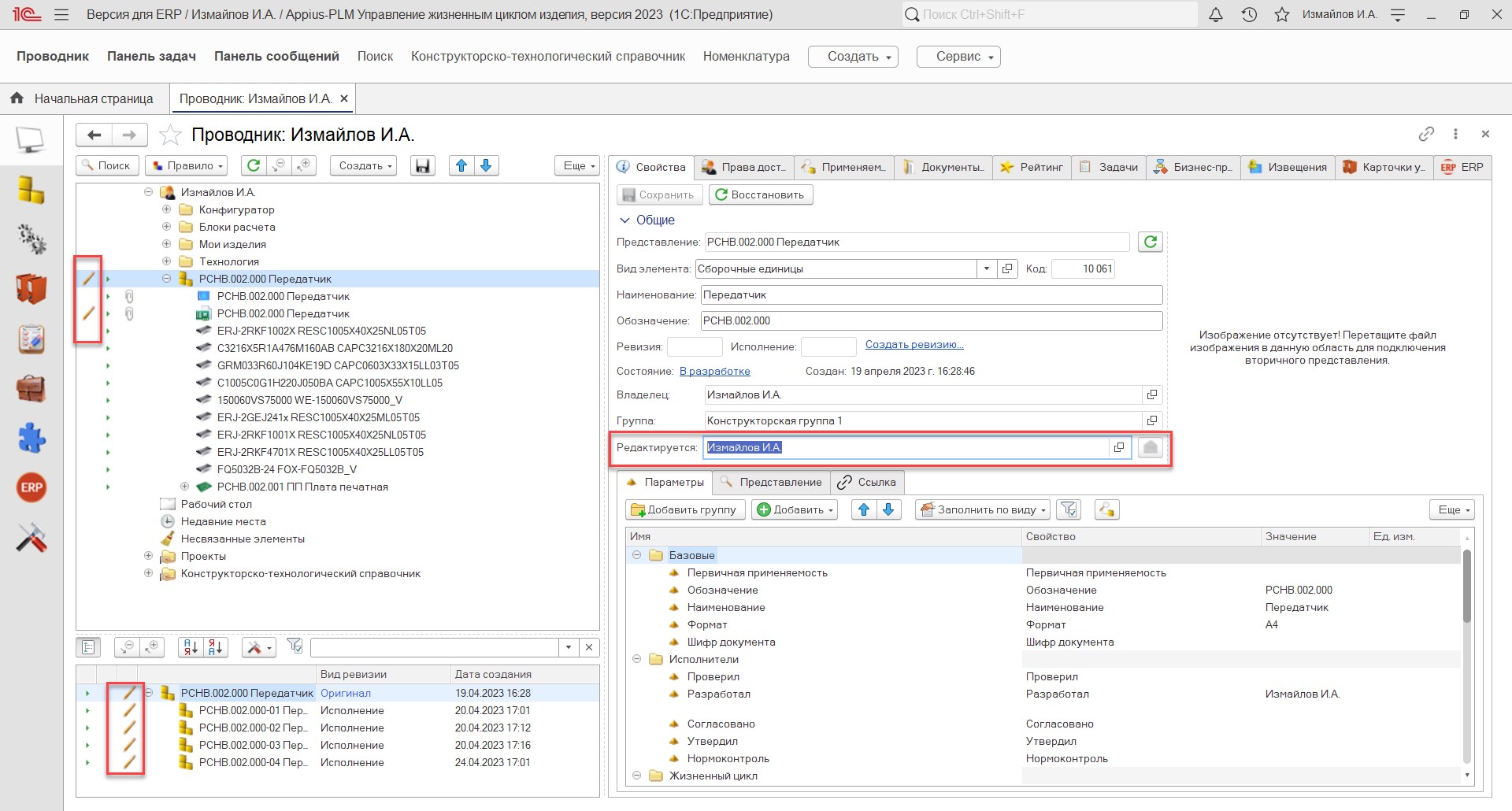Release editing lock button next to Редактируется

pos(1151,447)
